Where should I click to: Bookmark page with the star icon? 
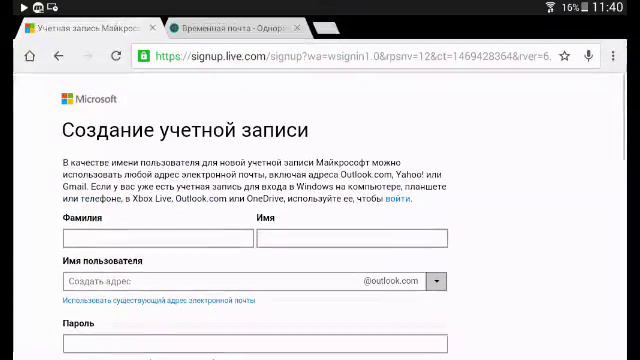564,56
